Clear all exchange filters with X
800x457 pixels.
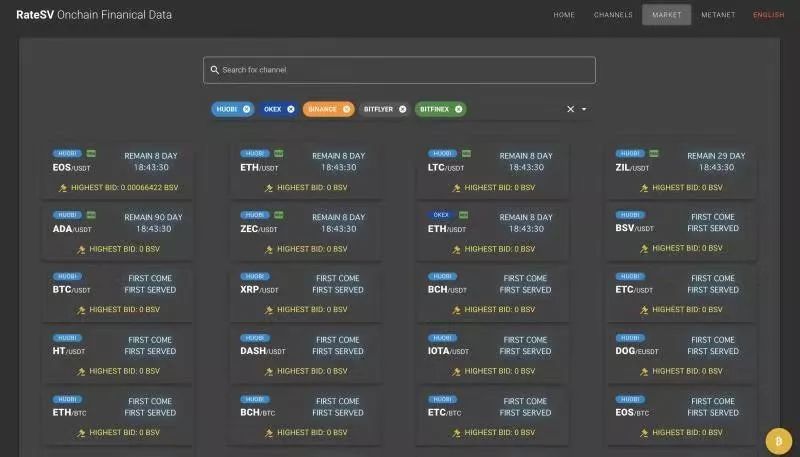[x=571, y=109]
